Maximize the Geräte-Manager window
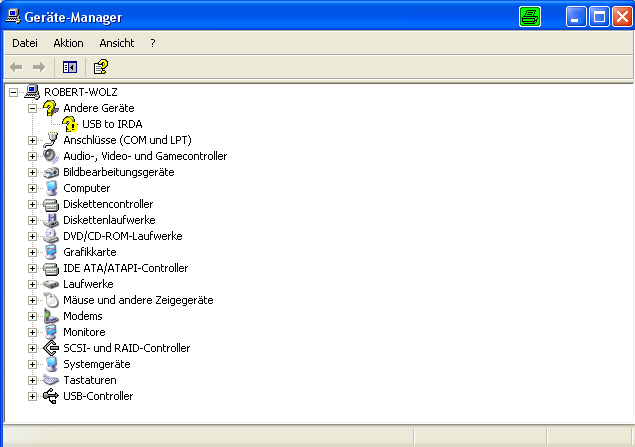 pos(599,17)
